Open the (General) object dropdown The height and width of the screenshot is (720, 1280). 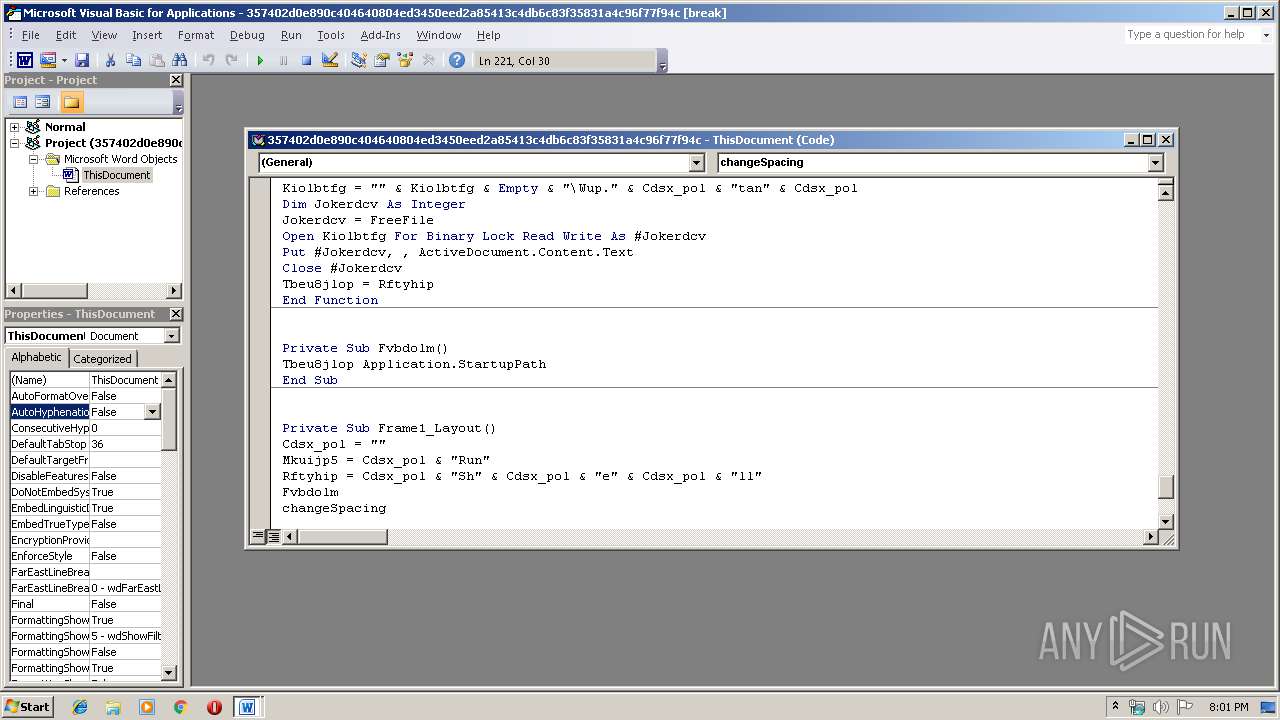click(697, 162)
